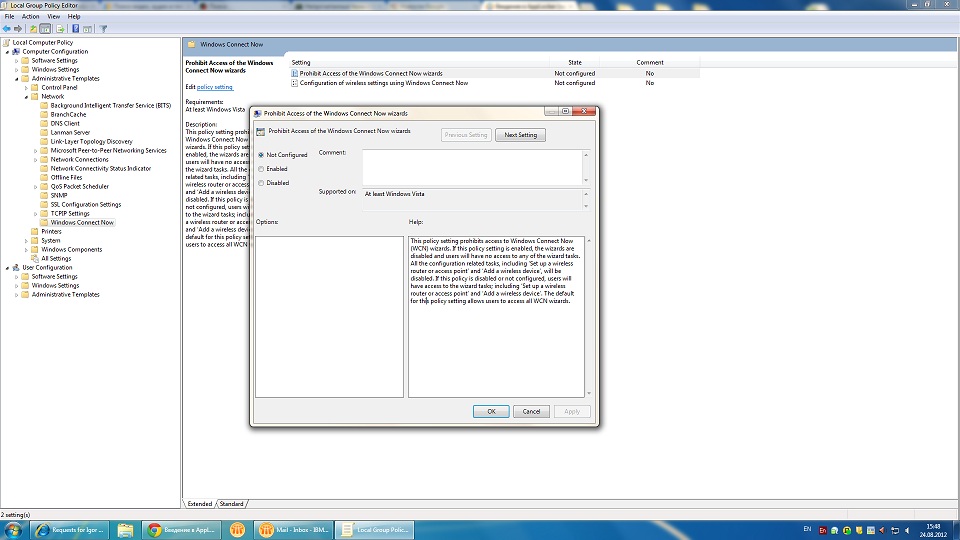Click the Filter funnel toolbar icon
Image resolution: width=960 pixels, height=540 pixels.
103,29
